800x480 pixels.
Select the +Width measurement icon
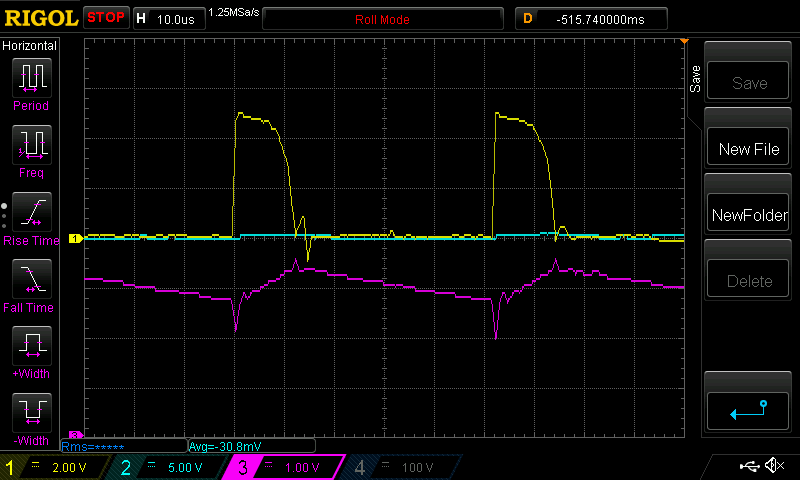click(30, 346)
